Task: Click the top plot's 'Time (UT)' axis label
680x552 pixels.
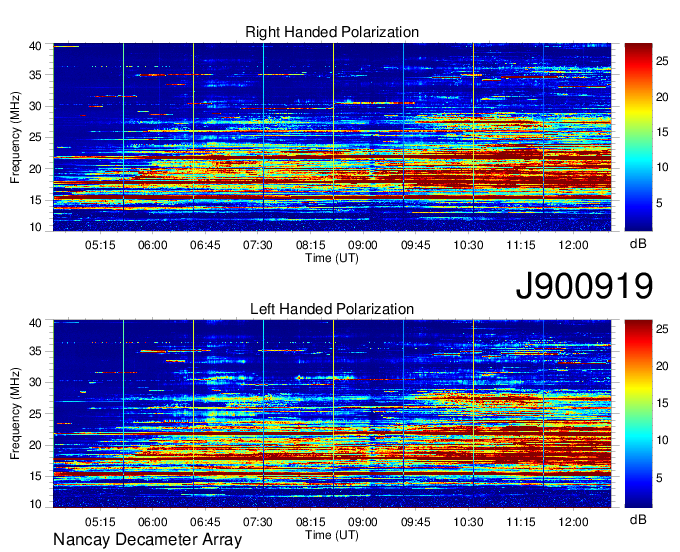Action: tap(332, 258)
